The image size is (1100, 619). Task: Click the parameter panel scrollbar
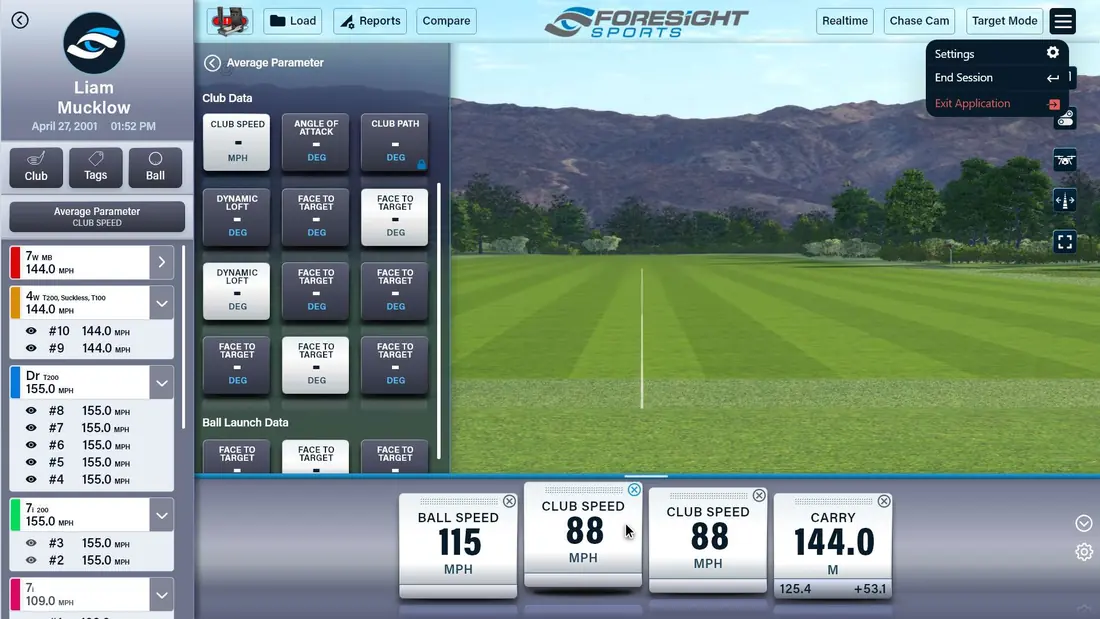439,321
